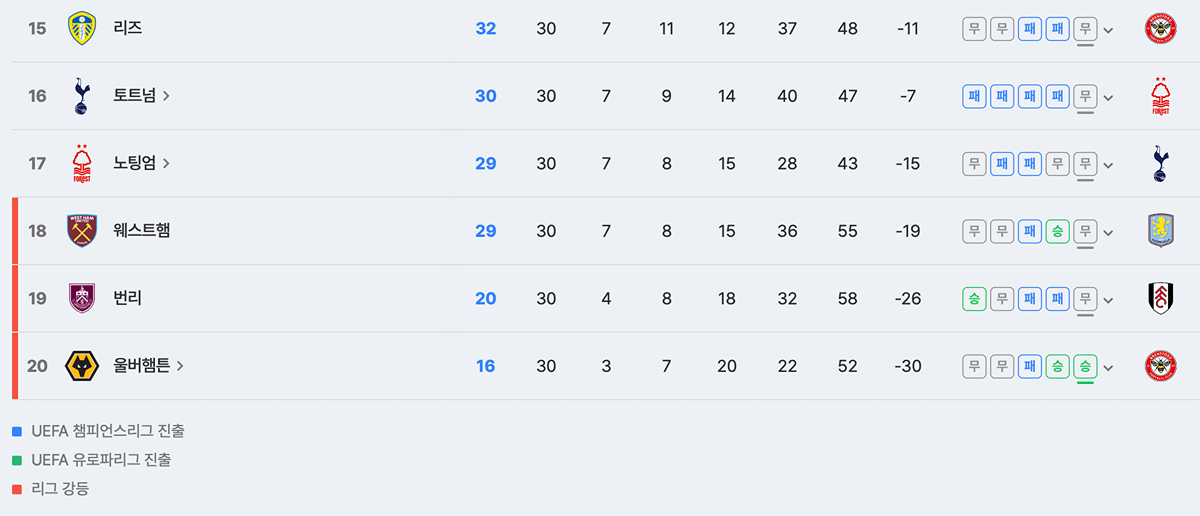Click 웨스트햄 green 승 result badge

point(1058,231)
